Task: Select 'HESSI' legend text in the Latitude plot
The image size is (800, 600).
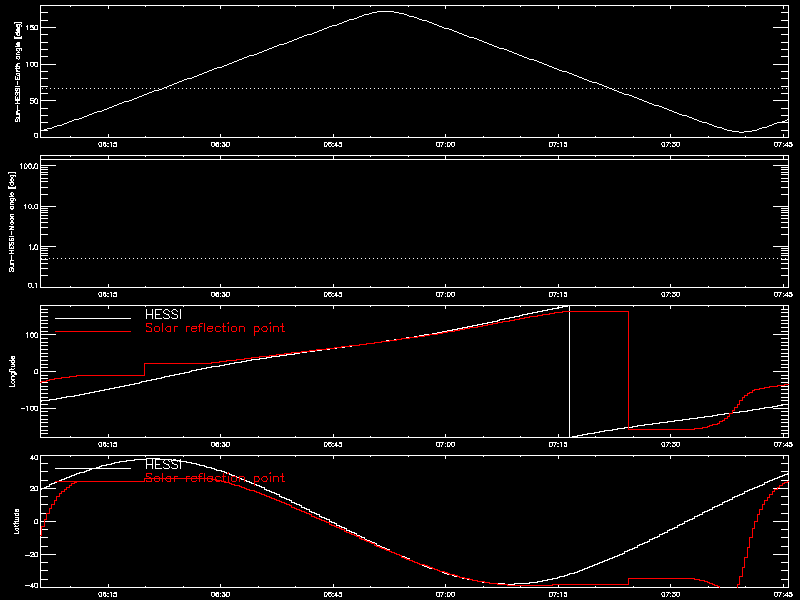Action: pos(163,464)
